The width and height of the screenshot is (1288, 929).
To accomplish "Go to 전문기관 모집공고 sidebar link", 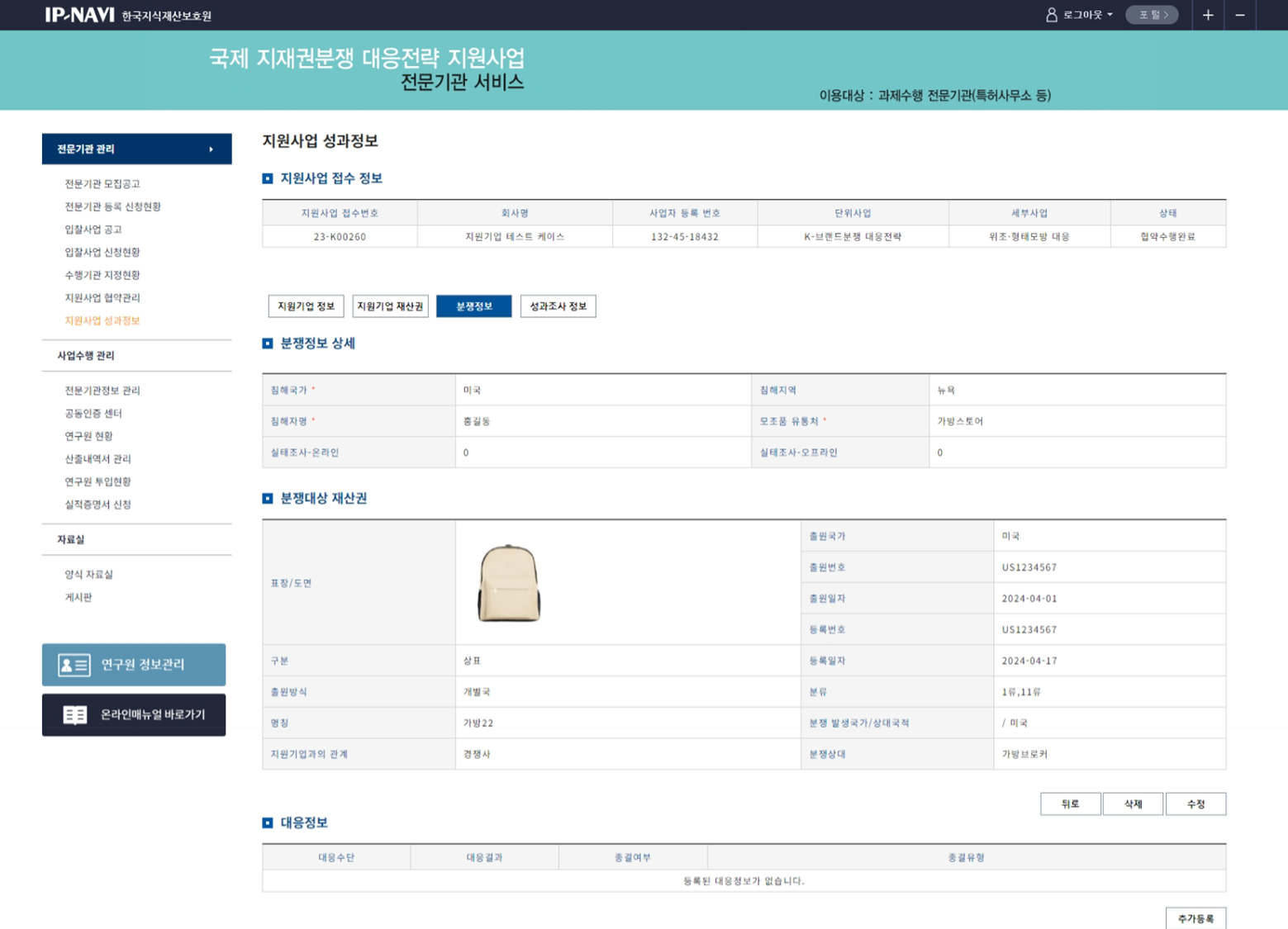I will click(x=102, y=184).
